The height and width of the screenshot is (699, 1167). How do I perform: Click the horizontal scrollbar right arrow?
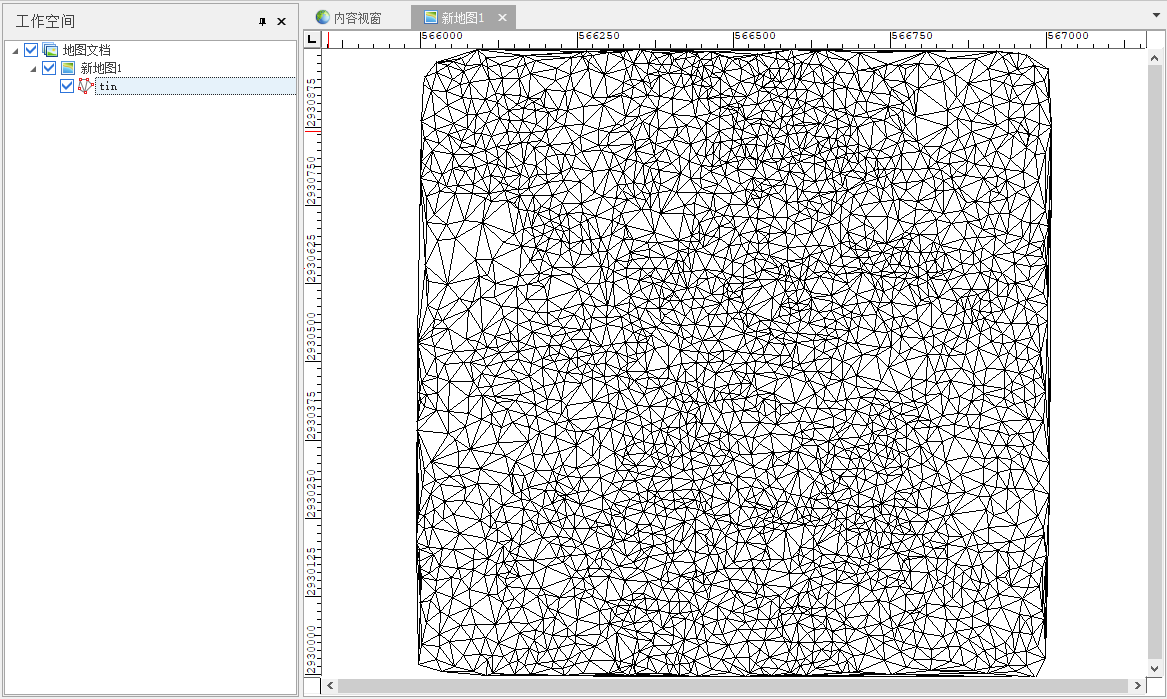coord(1136,686)
